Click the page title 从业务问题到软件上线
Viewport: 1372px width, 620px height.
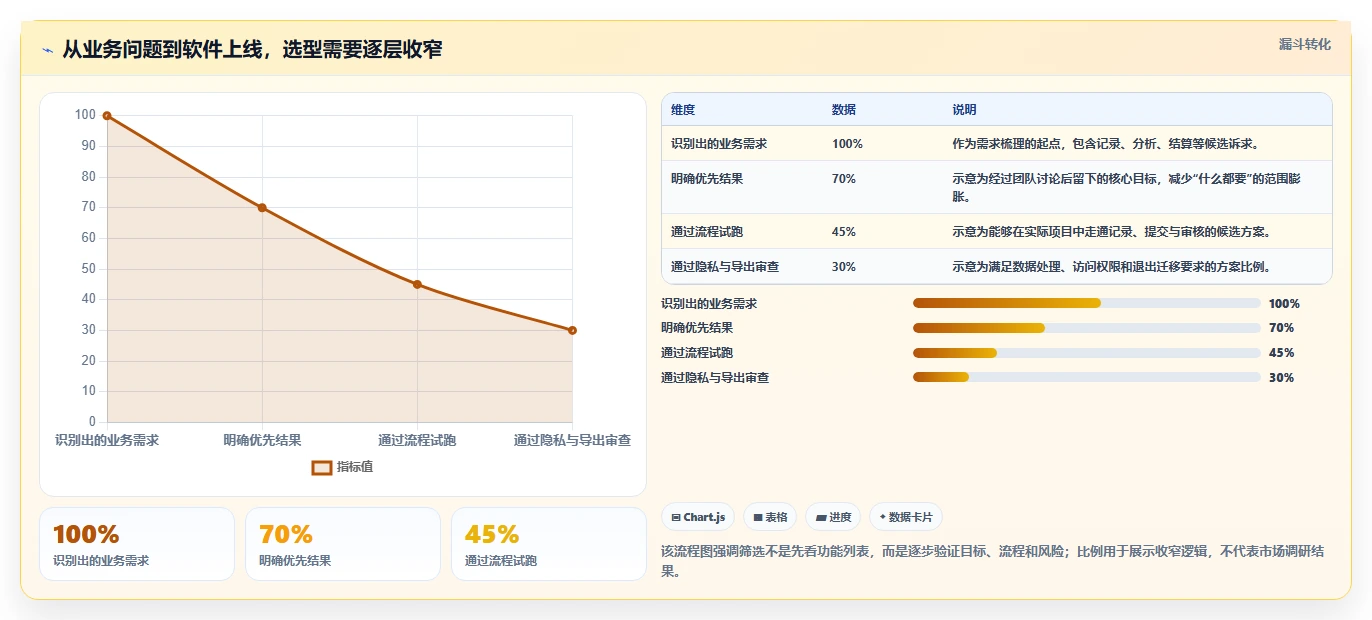(x=252, y=50)
